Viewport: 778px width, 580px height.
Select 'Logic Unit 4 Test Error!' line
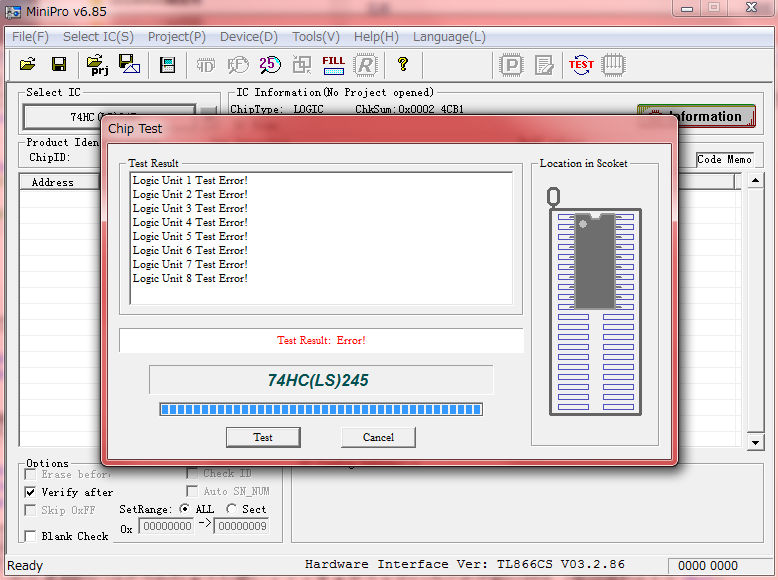click(x=190, y=222)
